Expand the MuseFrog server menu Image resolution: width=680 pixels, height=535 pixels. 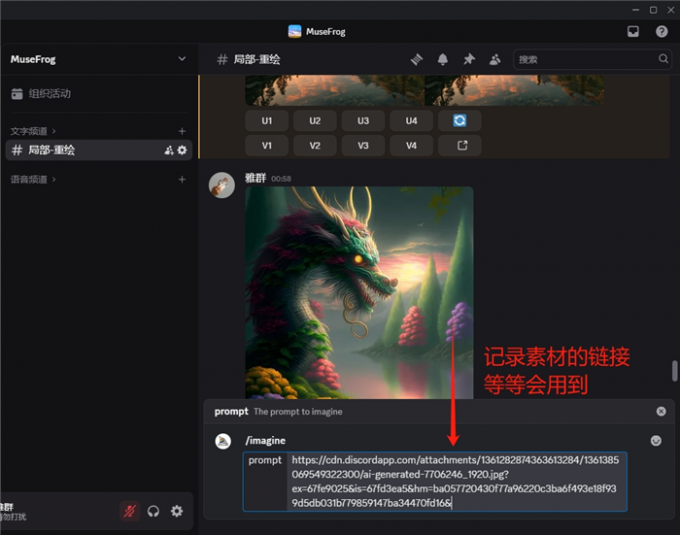point(182,59)
